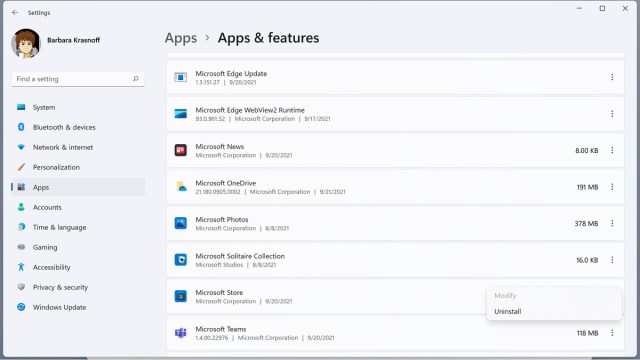Click the Privacy & security shield icon
The image size is (640, 360).
click(21, 287)
